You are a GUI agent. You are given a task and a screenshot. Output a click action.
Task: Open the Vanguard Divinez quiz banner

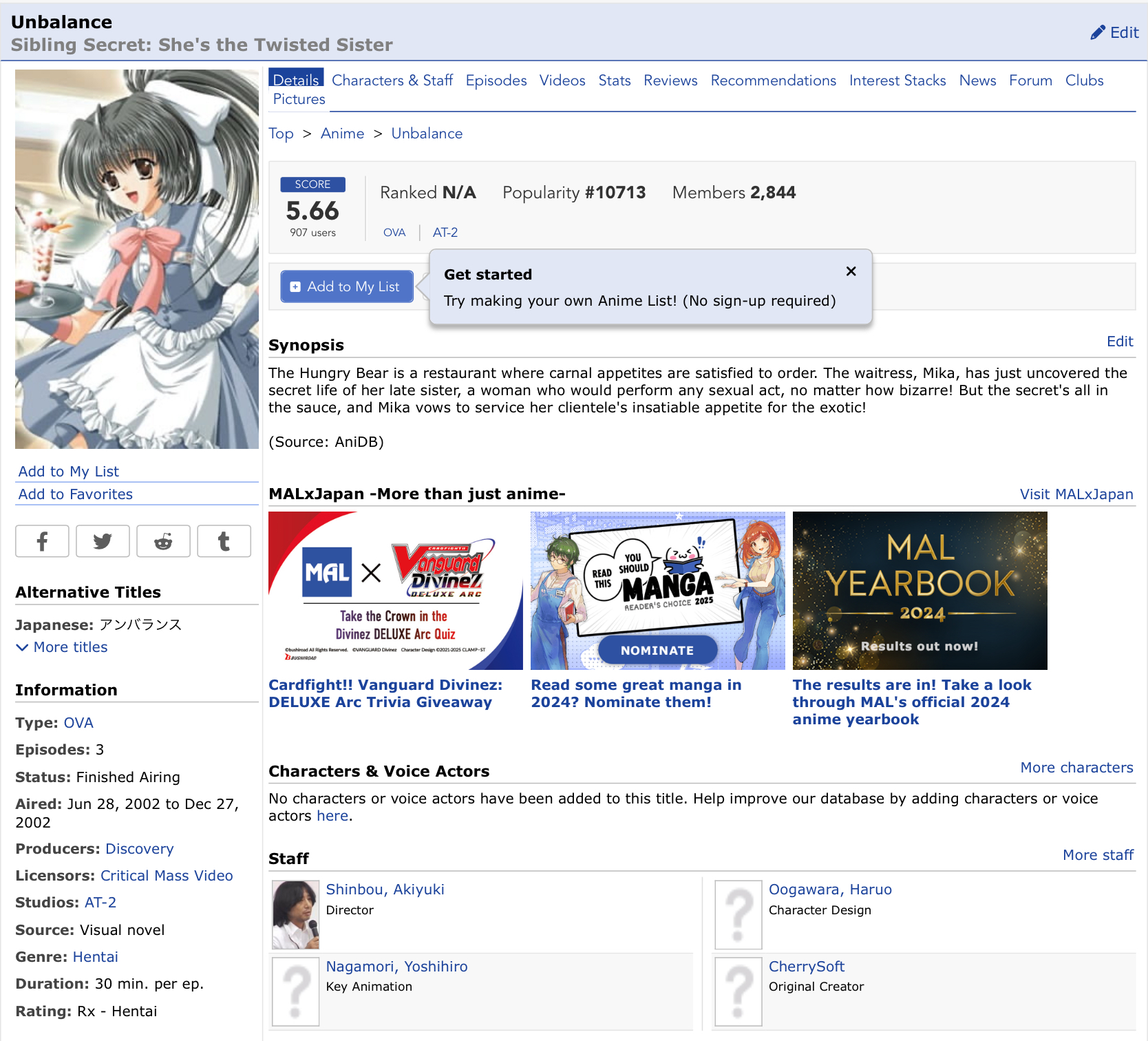click(396, 591)
